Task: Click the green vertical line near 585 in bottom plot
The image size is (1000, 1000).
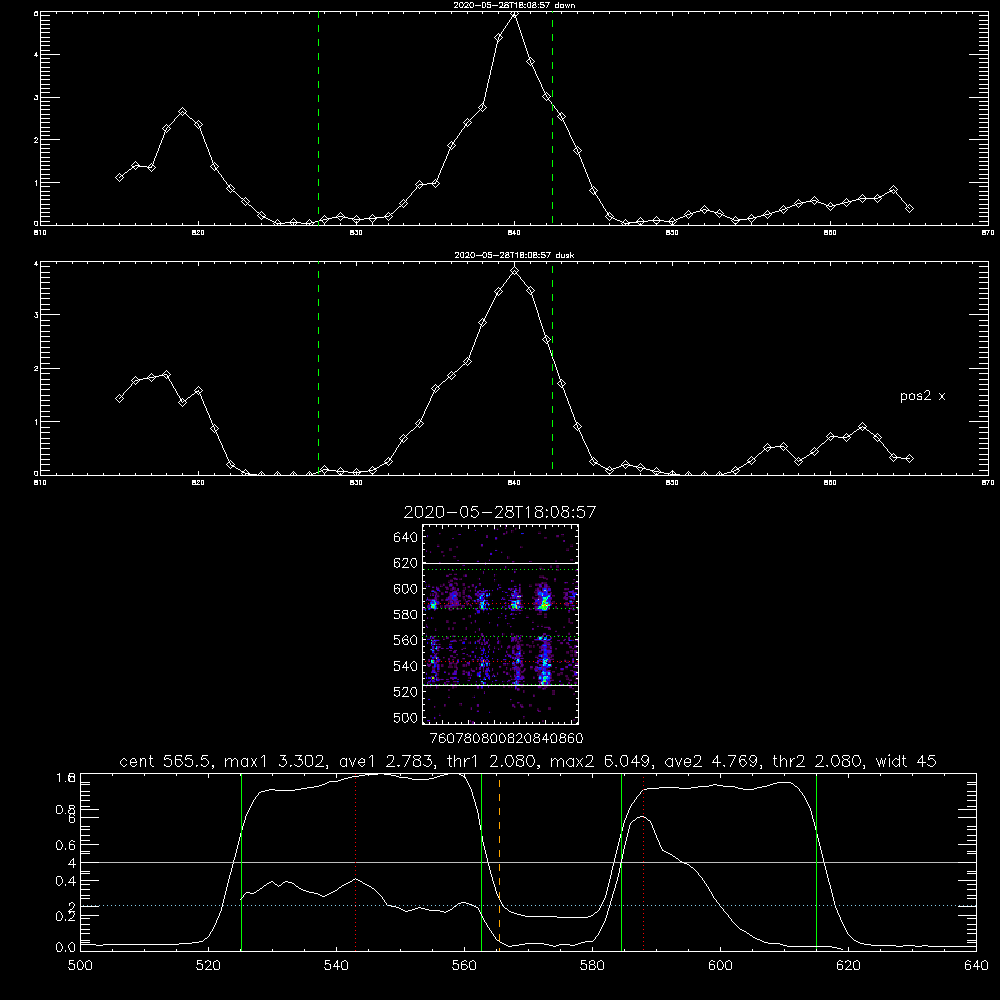Action: 621,861
